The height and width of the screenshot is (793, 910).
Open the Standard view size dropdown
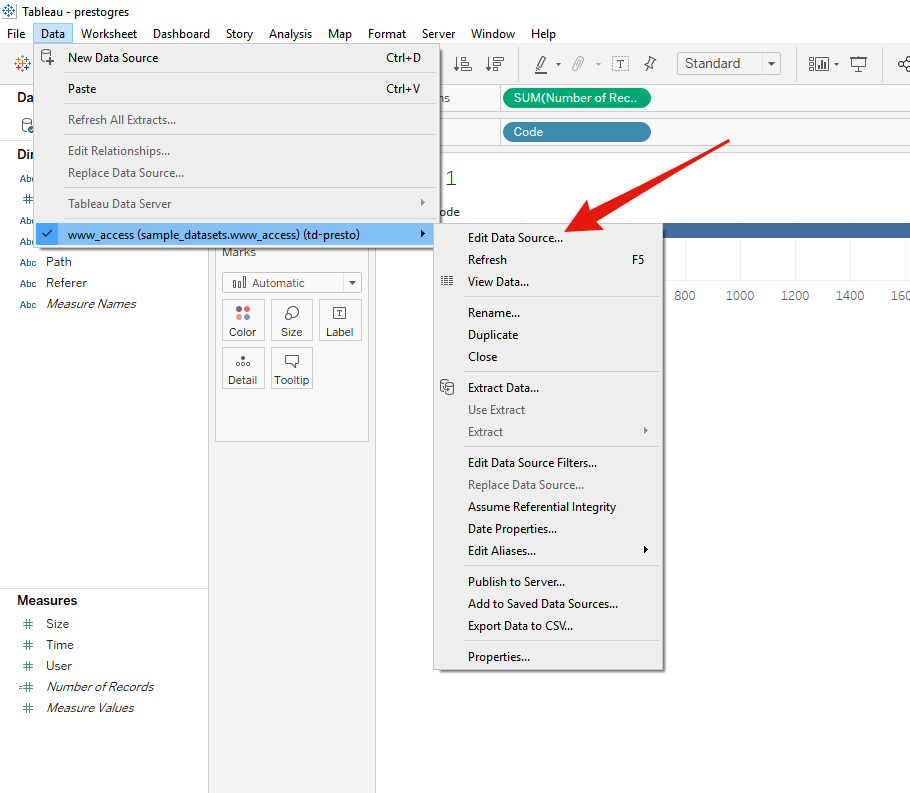[771, 63]
